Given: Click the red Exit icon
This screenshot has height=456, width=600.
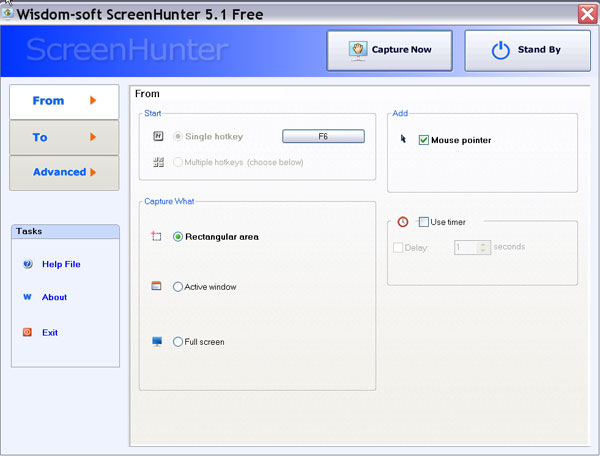Looking at the screenshot, I should point(27,332).
